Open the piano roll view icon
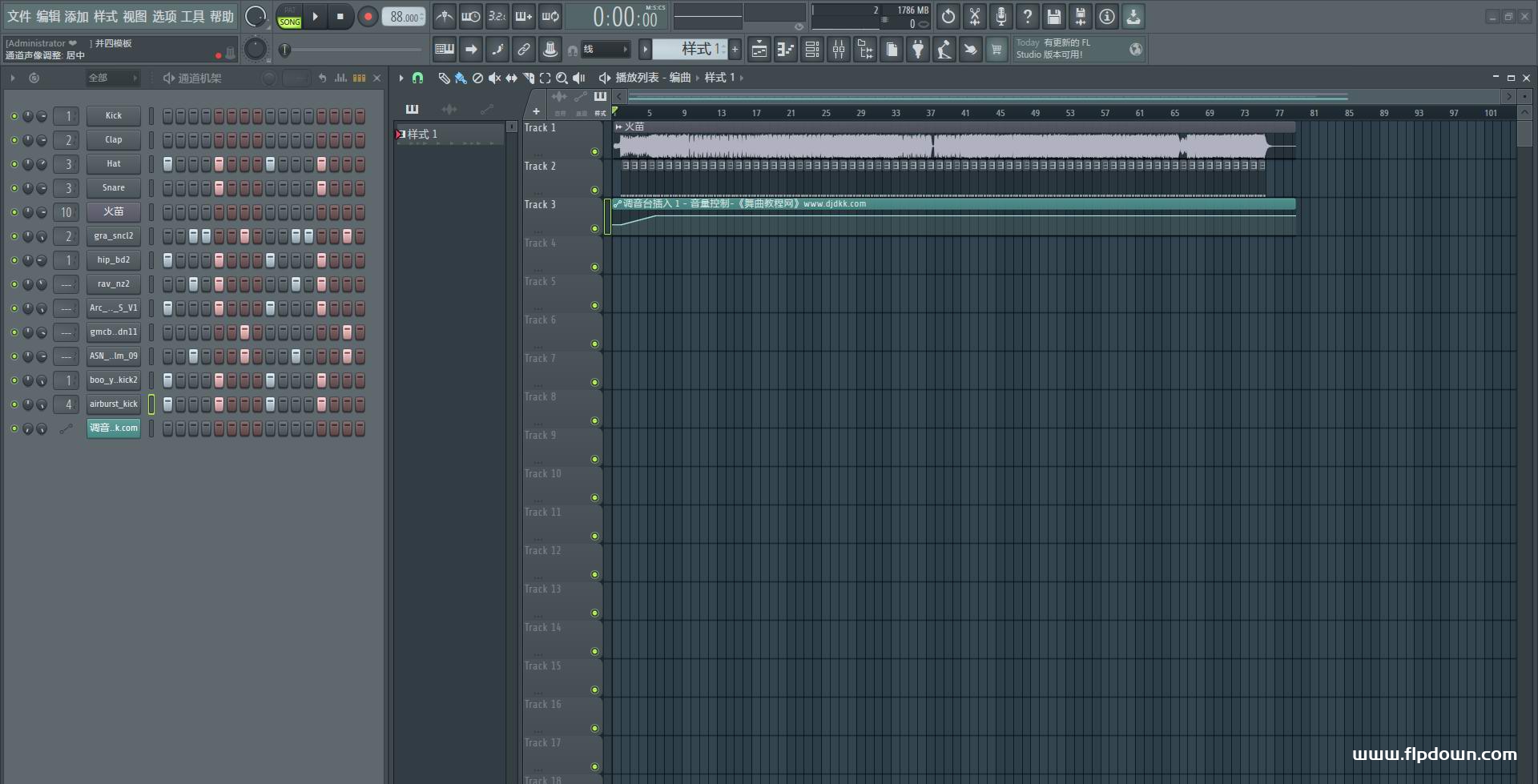1538x784 pixels. [786, 50]
